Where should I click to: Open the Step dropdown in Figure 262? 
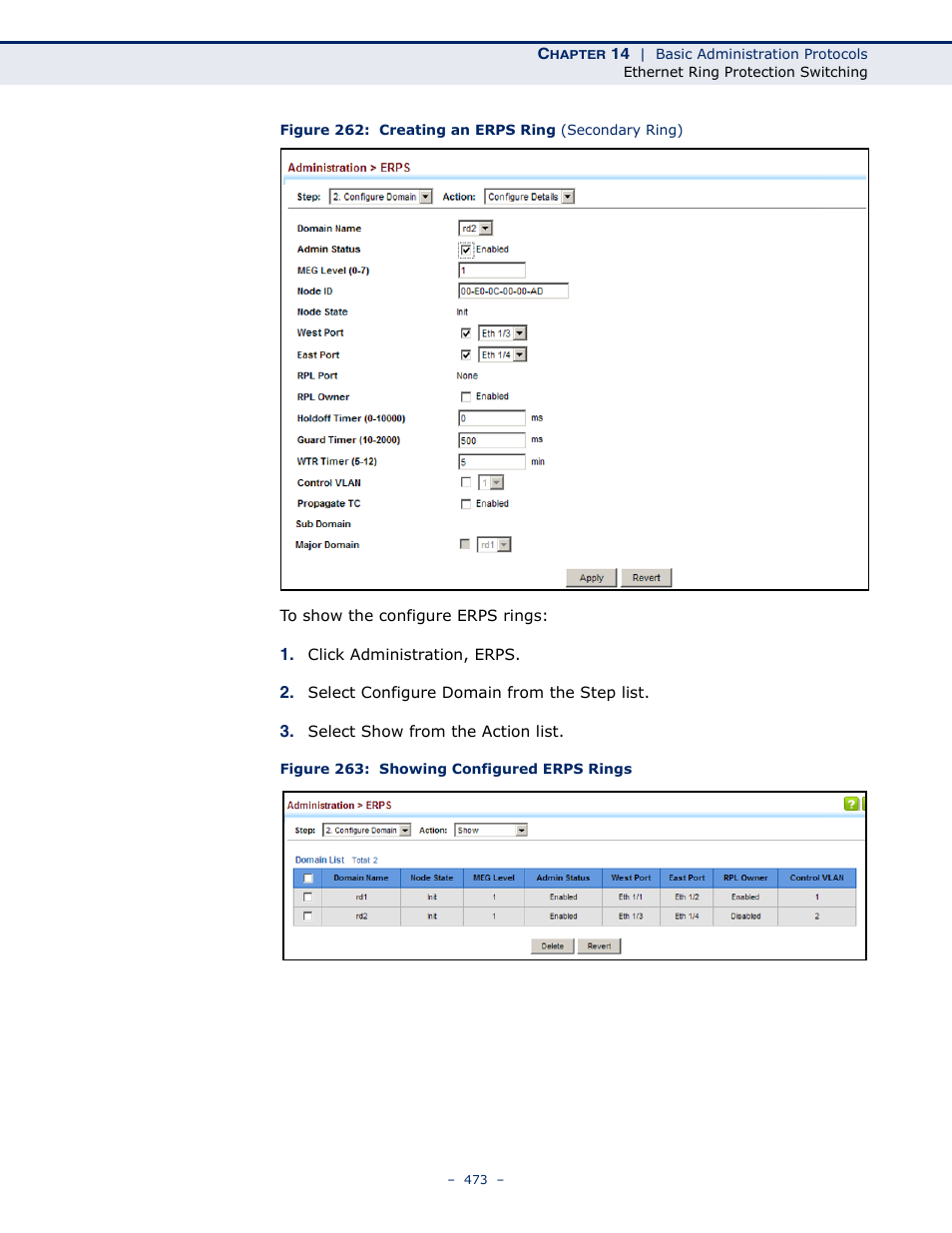click(381, 197)
